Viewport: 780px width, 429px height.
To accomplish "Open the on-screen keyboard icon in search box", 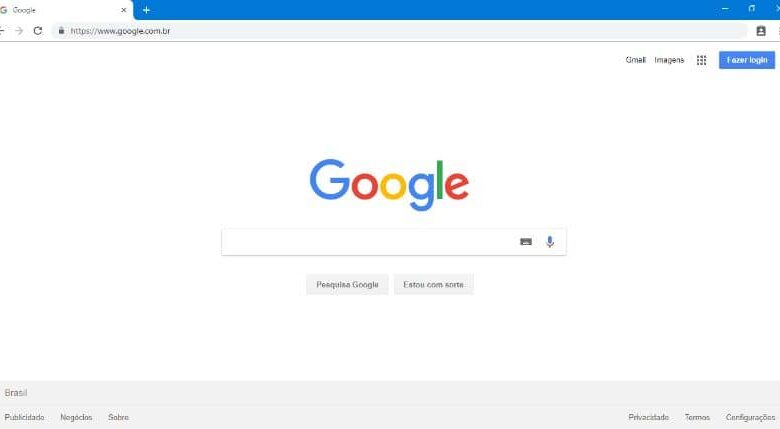I will tap(526, 242).
